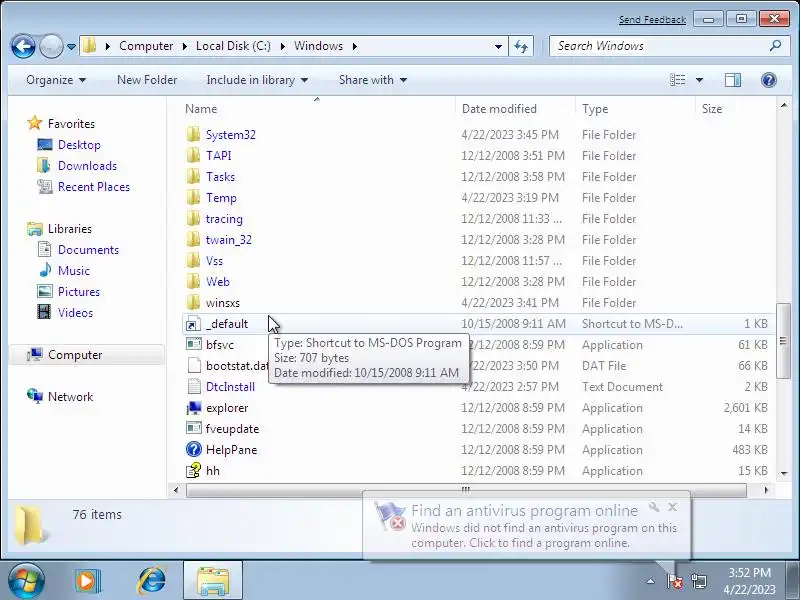The width and height of the screenshot is (800, 600).
Task: Open Downloads in Favorites
Action: tap(87, 166)
